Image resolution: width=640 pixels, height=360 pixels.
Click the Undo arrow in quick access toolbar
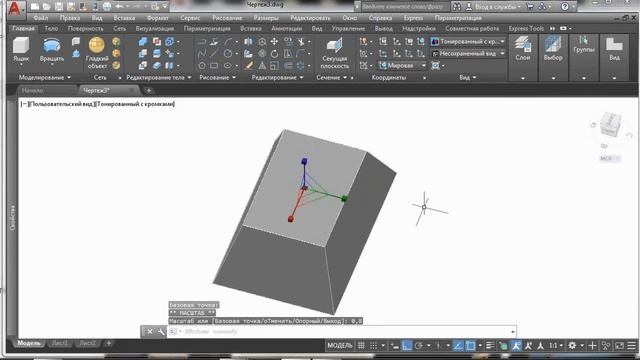coord(119,7)
